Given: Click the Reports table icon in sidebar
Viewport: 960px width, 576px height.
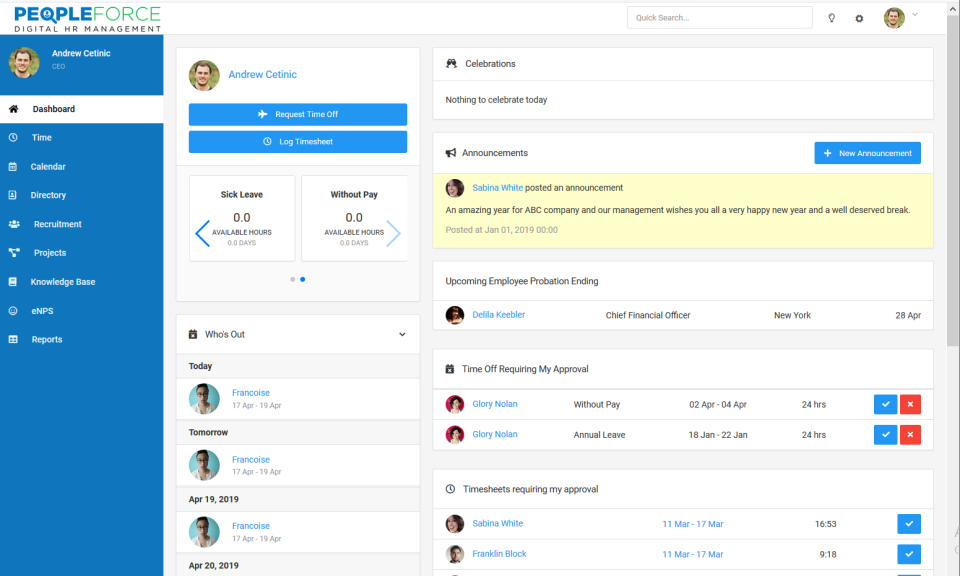Looking at the screenshot, I should tap(13, 340).
